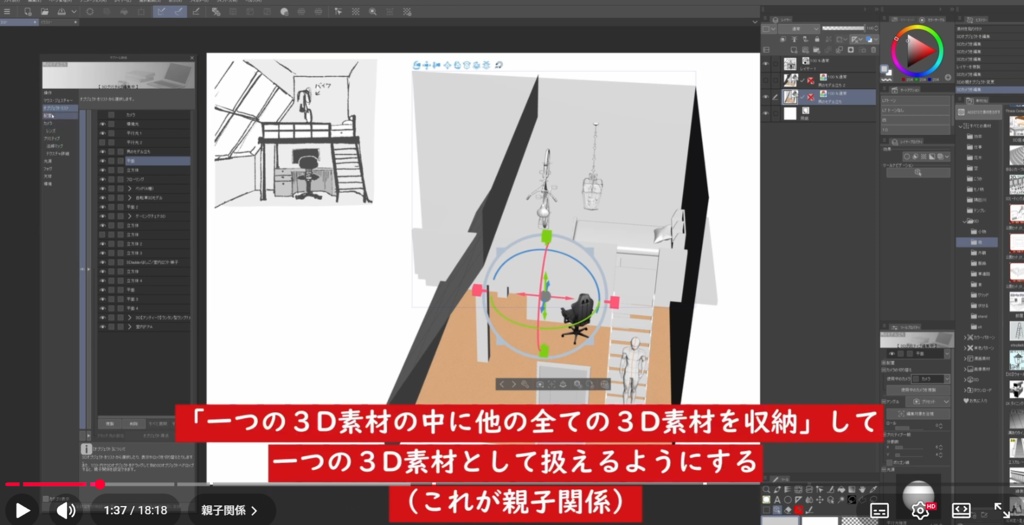The image size is (1024, 525).
Task: Expand the ゲーミングチェア3D object group
Action: click(129, 215)
